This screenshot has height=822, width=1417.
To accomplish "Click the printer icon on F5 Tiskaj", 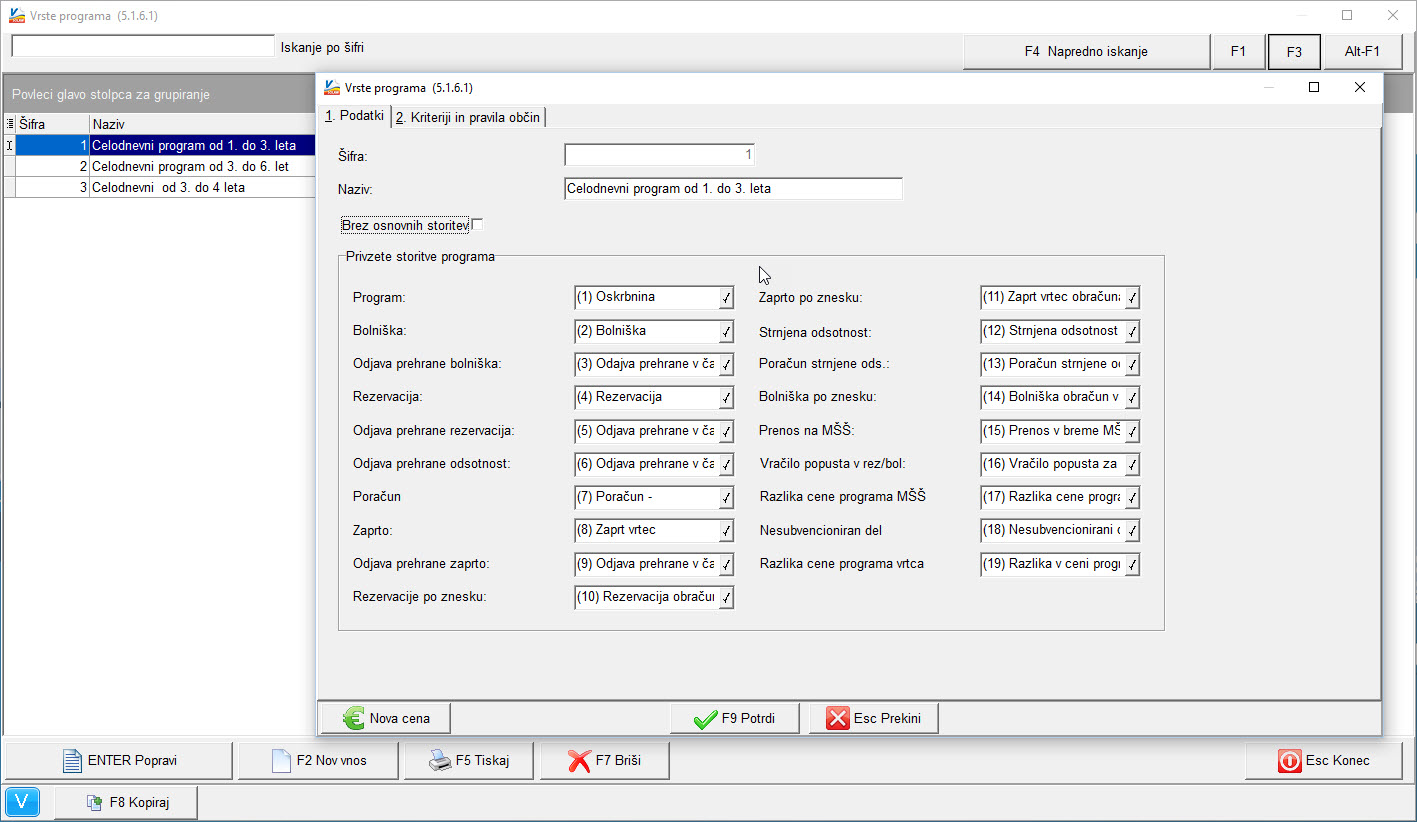I will (x=440, y=761).
